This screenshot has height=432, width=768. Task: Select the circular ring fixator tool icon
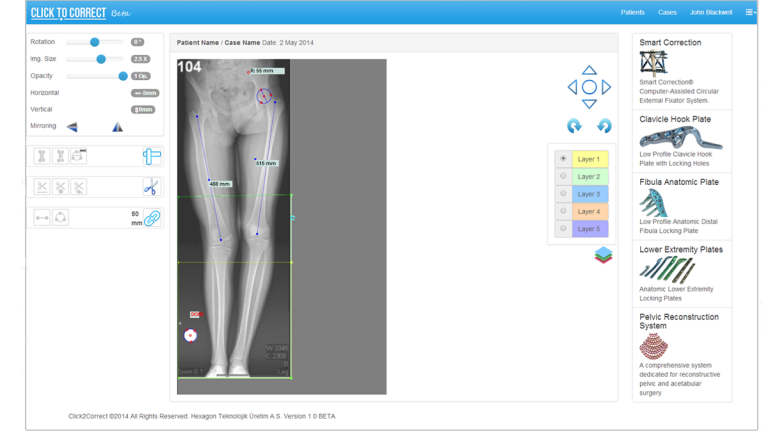pos(78,156)
